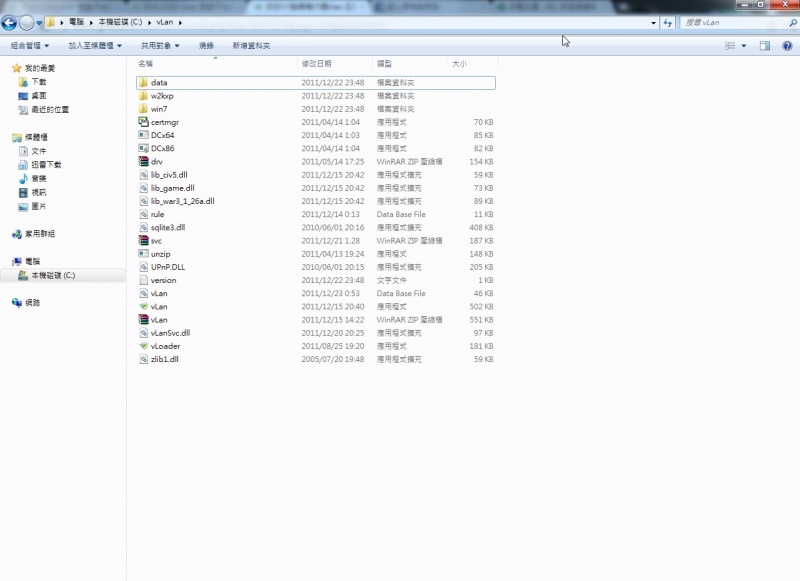Click the 燒錄 toolbar button
The height and width of the screenshot is (581, 800).
coord(206,46)
